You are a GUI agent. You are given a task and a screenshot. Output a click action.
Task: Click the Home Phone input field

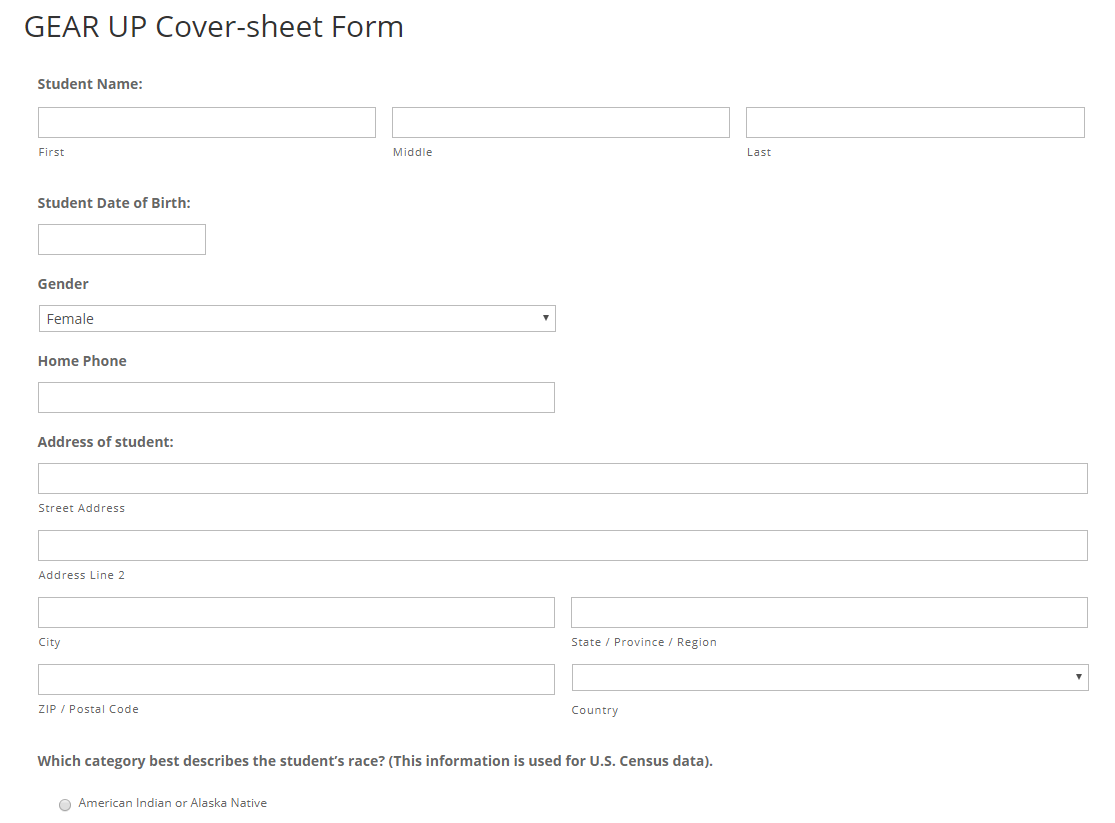point(297,398)
